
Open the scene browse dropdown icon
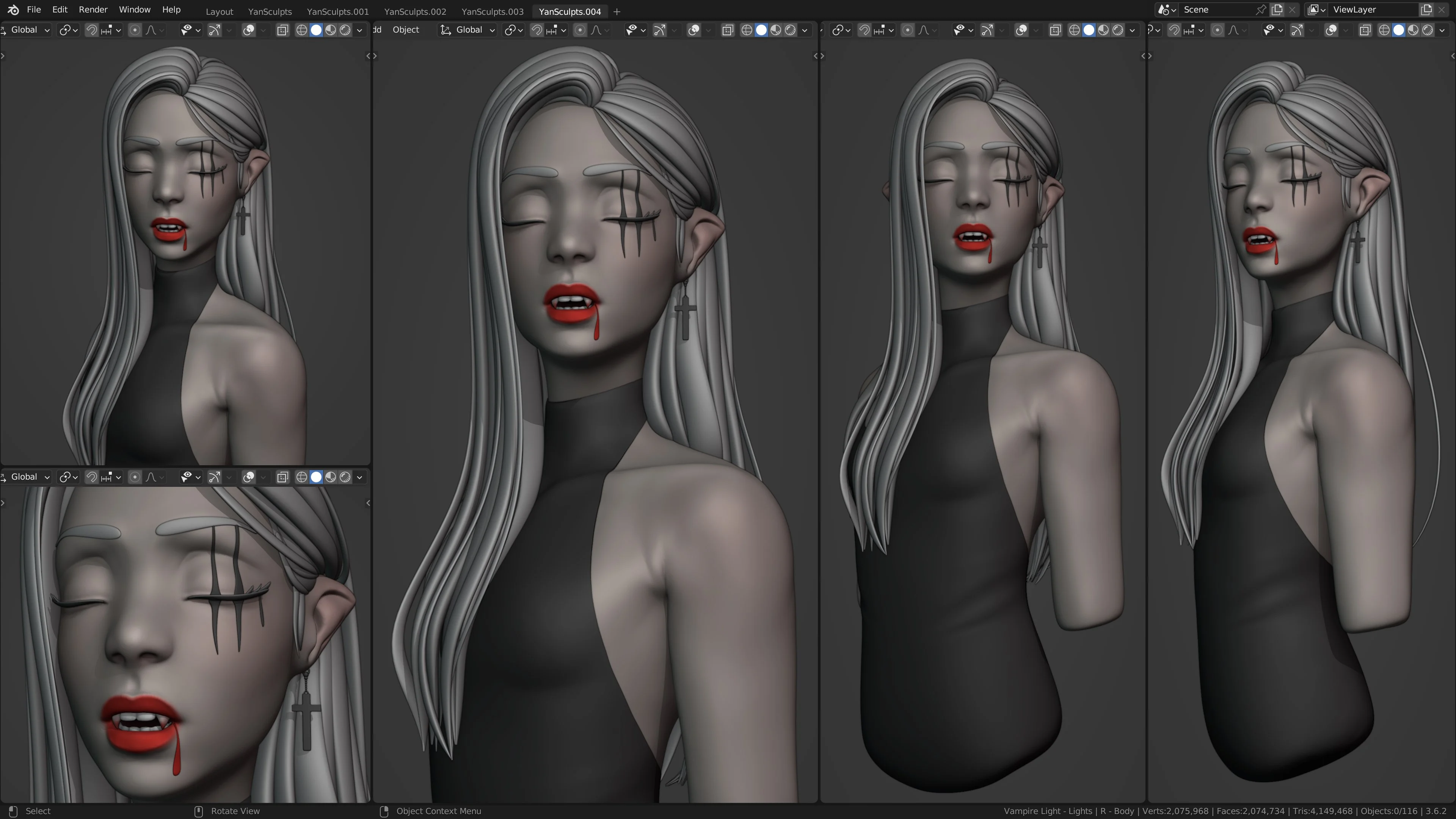[x=1167, y=9]
